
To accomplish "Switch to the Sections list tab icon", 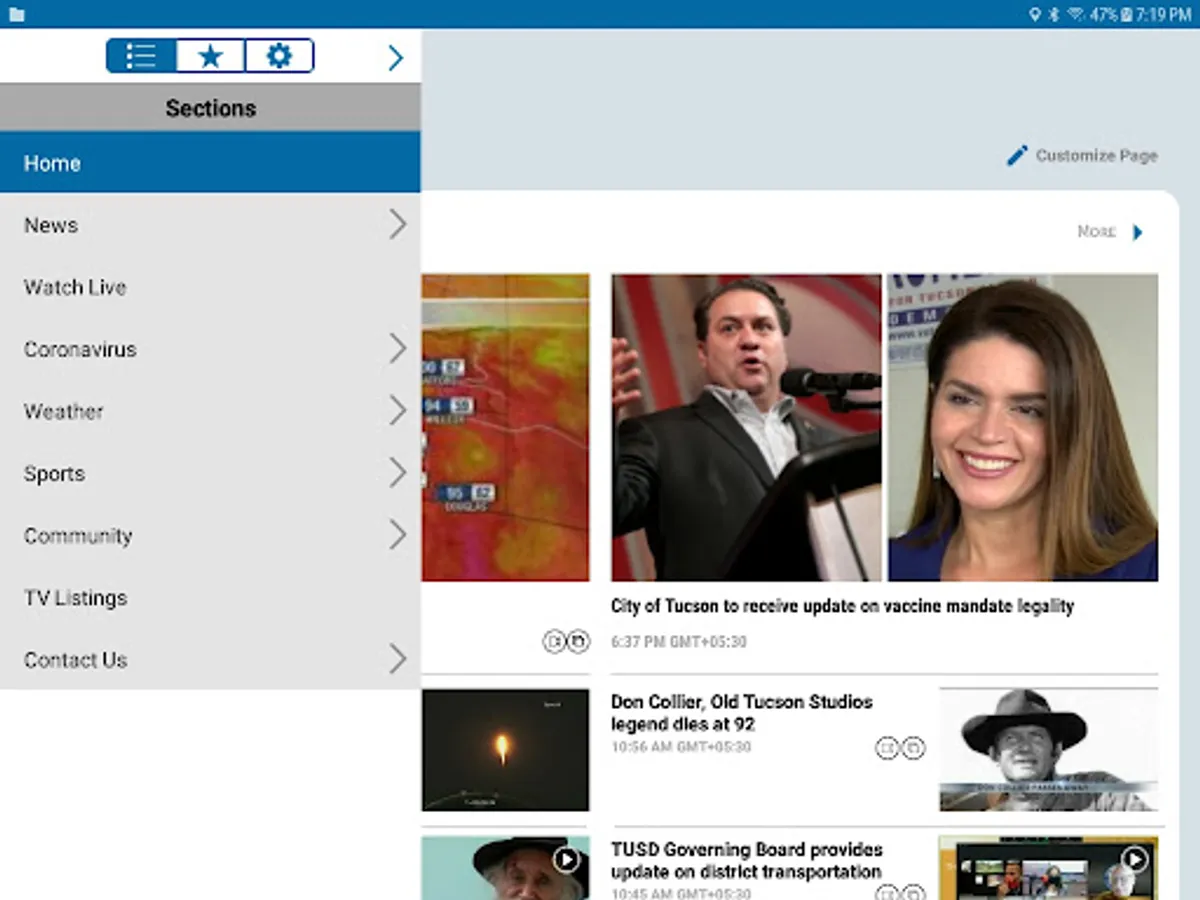I will [141, 56].
